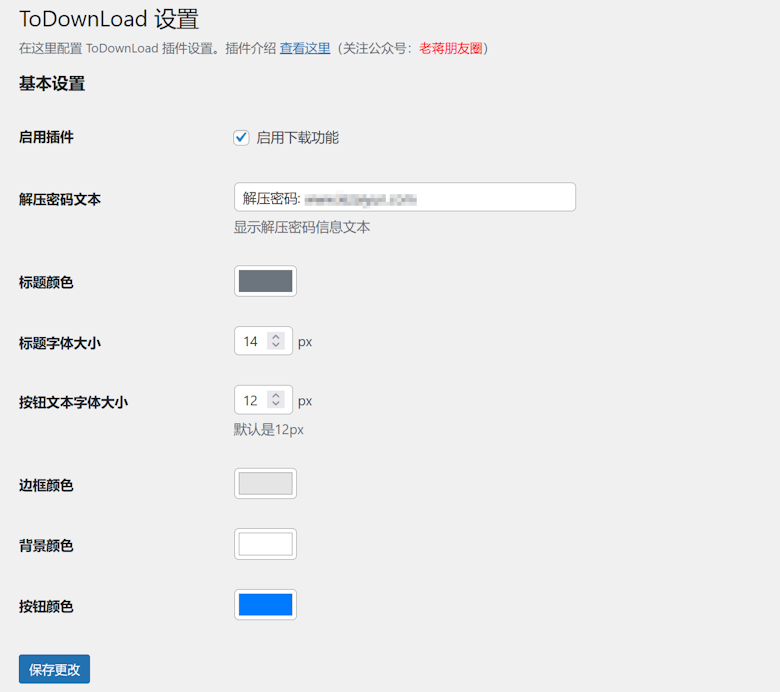Toggle the 启用下载功能 checkbox
Viewport: 780px width, 692px height.
[x=241, y=137]
